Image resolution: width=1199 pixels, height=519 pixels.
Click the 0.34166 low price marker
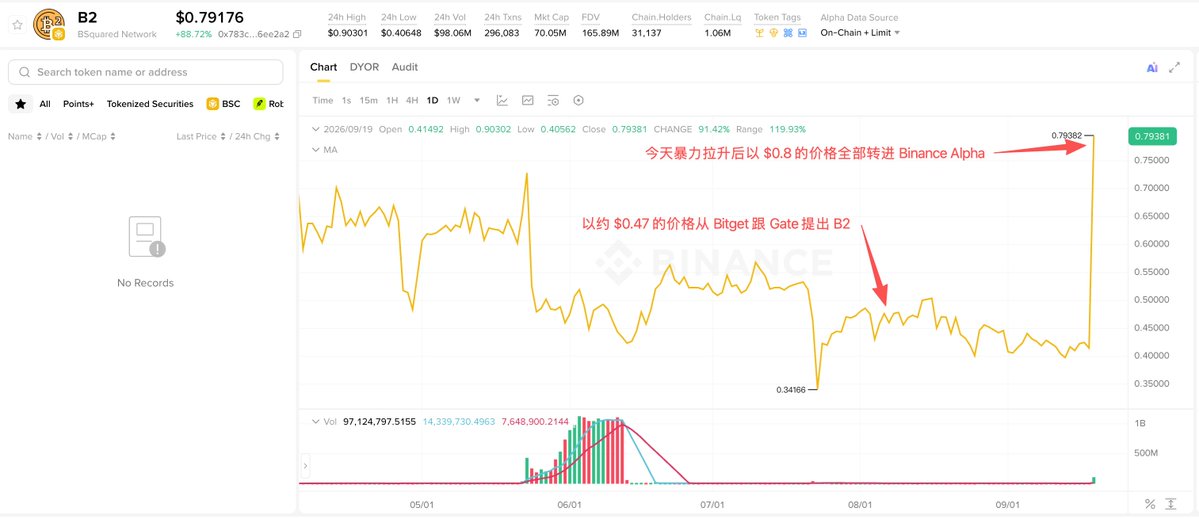coord(791,390)
